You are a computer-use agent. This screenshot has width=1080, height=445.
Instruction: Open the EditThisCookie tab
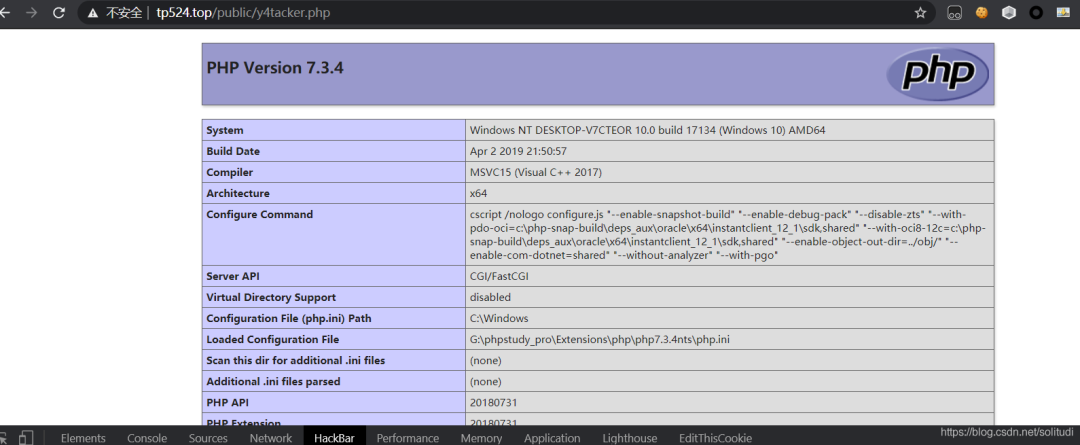coord(715,438)
